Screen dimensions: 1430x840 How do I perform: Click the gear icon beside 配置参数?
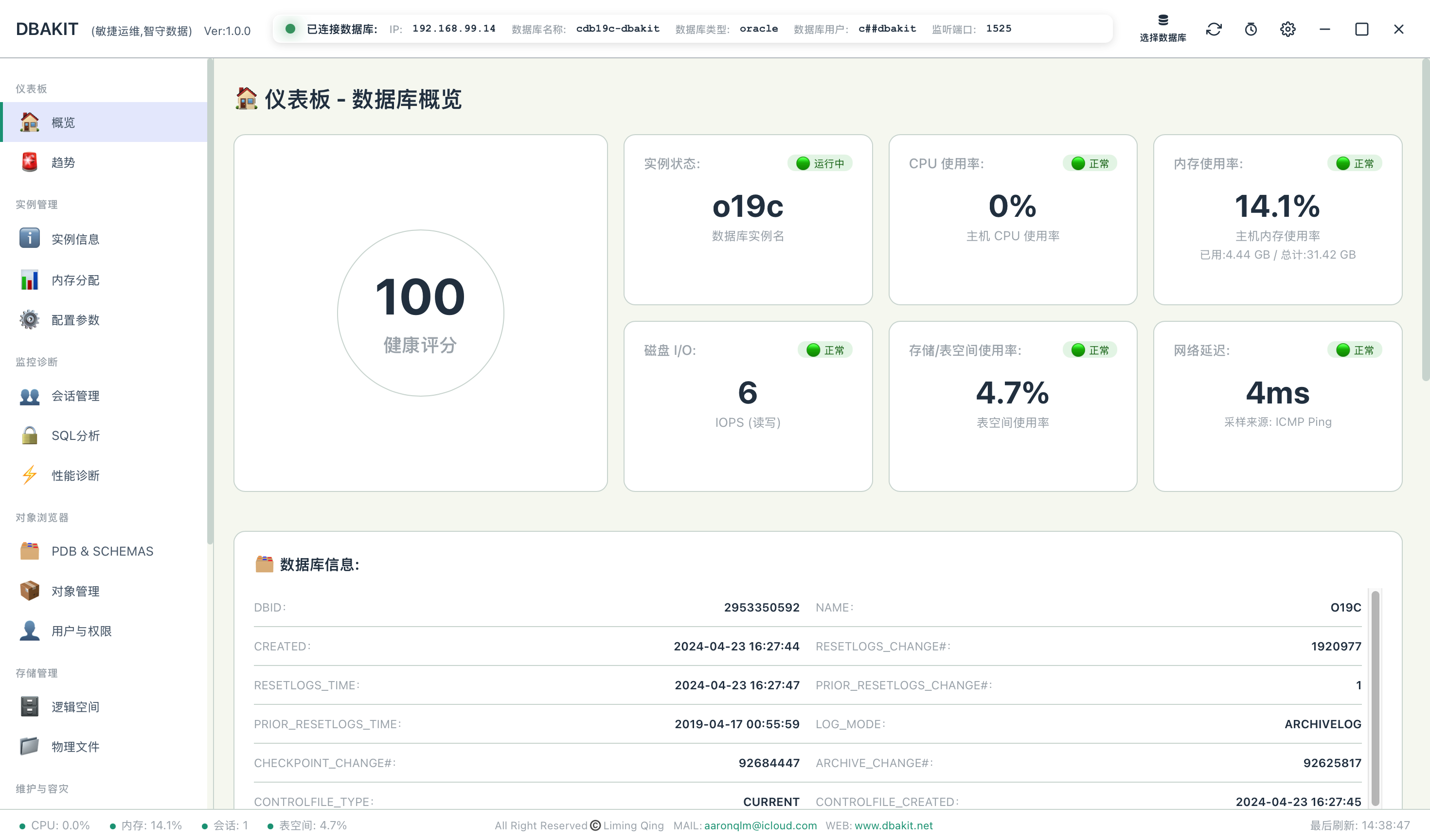coord(30,319)
